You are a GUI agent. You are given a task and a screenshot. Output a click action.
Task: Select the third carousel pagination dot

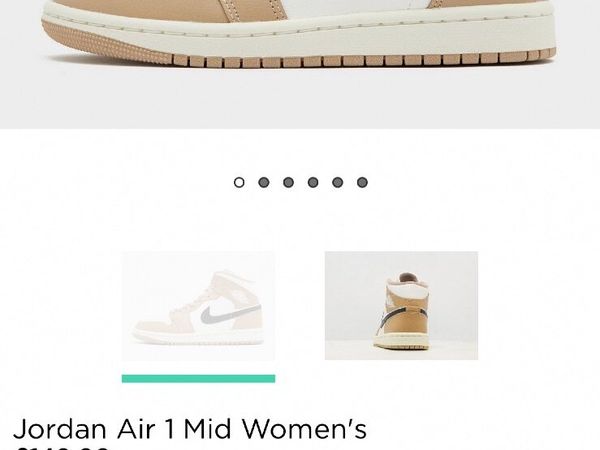289,183
